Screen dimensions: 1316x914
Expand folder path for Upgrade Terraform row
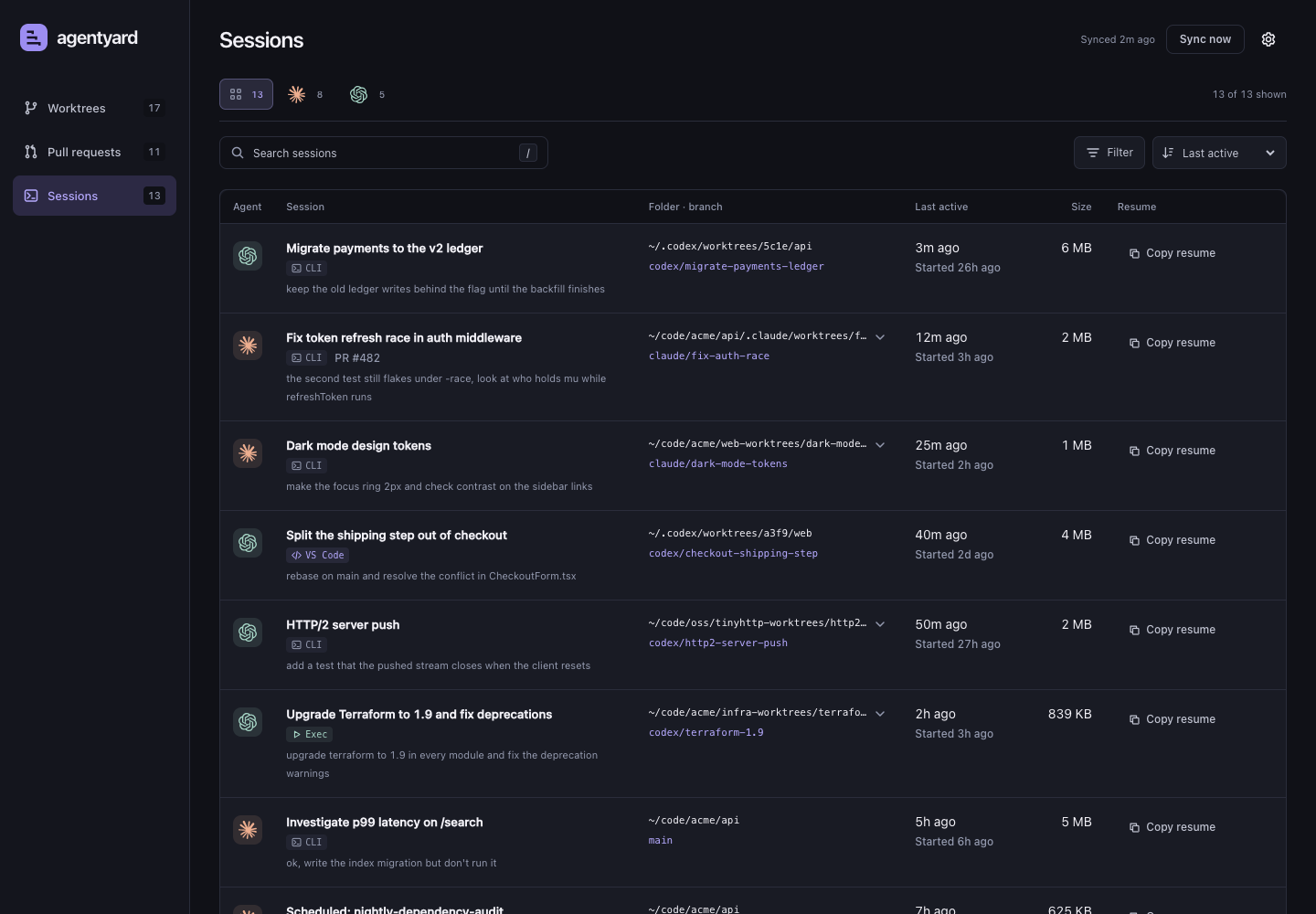tap(880, 714)
